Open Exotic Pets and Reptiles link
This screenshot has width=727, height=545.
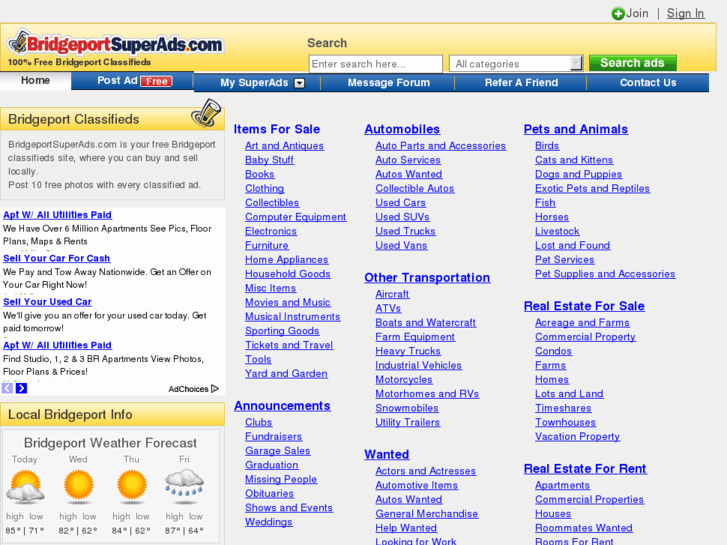tap(592, 188)
